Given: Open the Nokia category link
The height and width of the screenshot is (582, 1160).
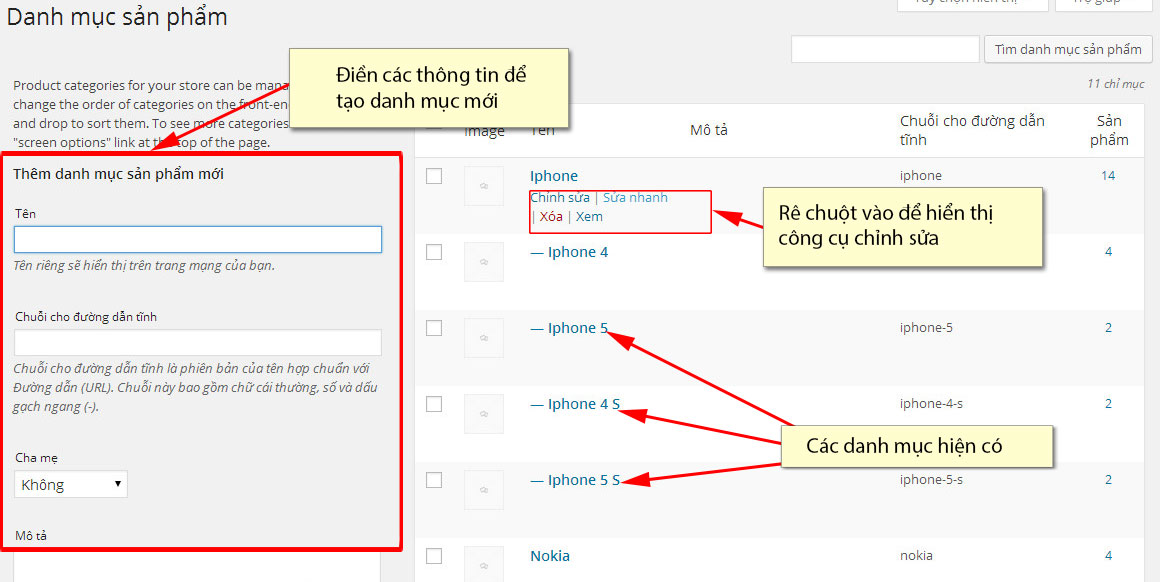Looking at the screenshot, I should tap(550, 556).
